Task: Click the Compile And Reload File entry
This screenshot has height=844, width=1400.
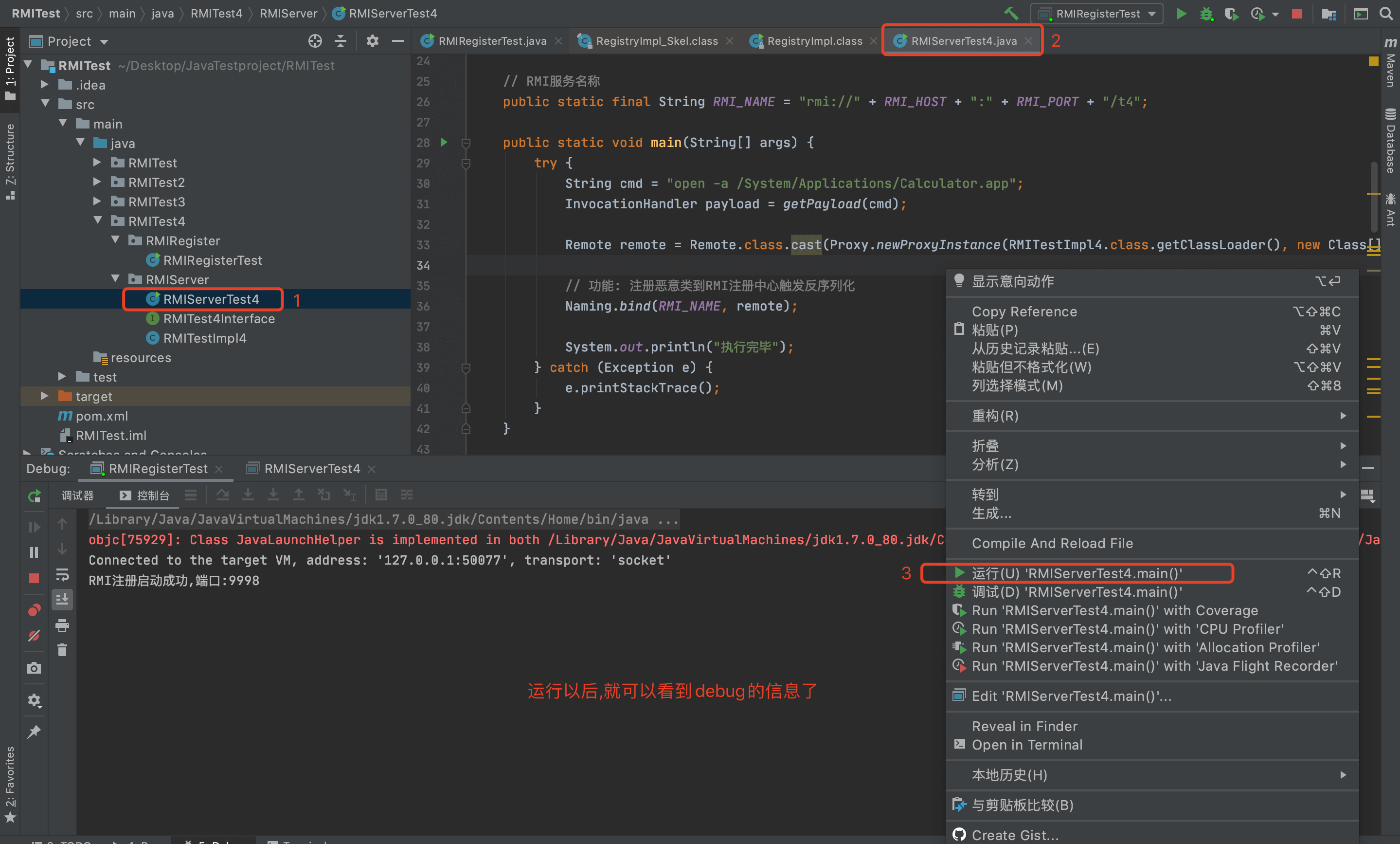Action: [1052, 543]
